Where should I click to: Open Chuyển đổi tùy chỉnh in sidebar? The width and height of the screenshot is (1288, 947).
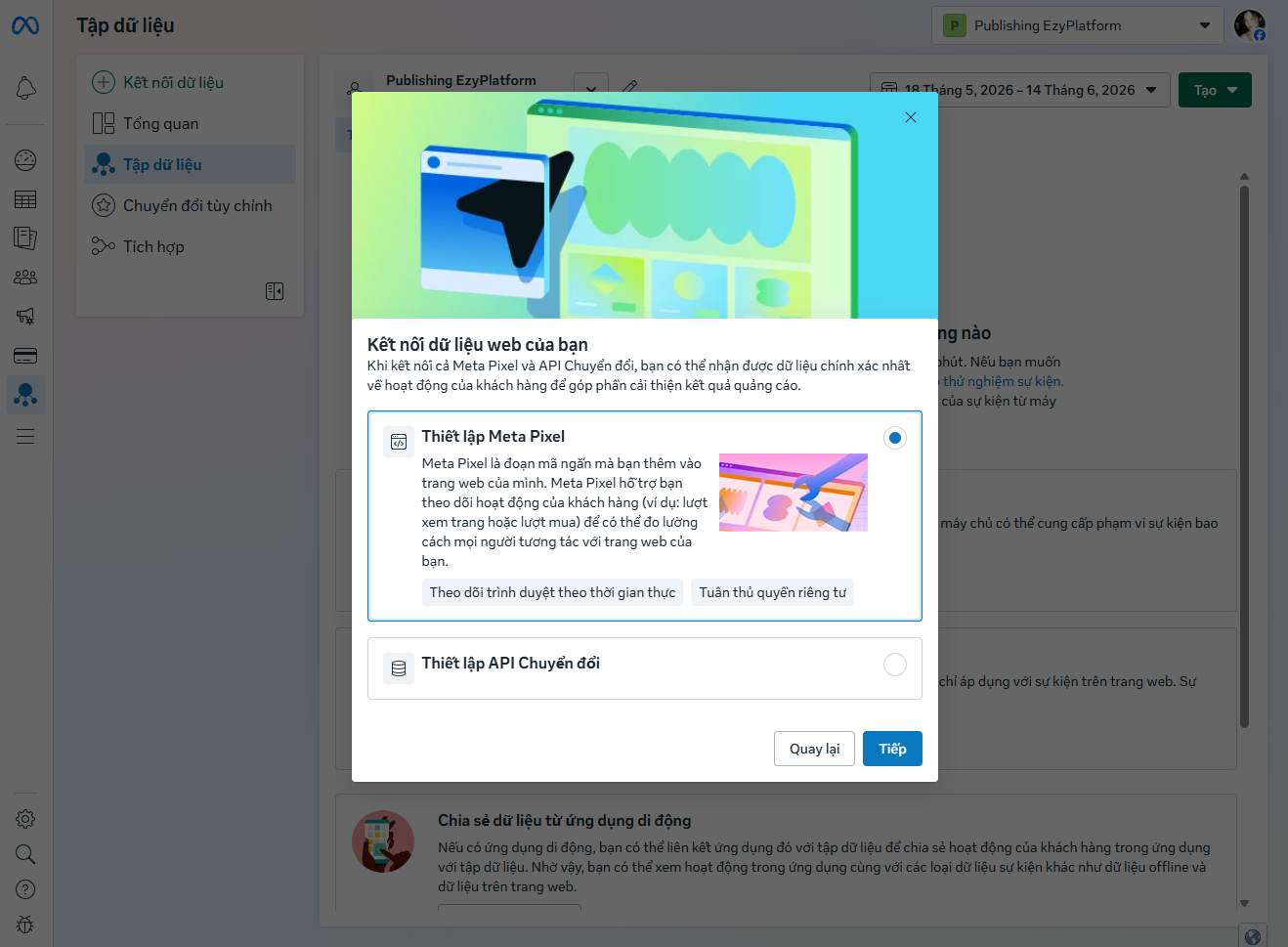[x=190, y=205]
